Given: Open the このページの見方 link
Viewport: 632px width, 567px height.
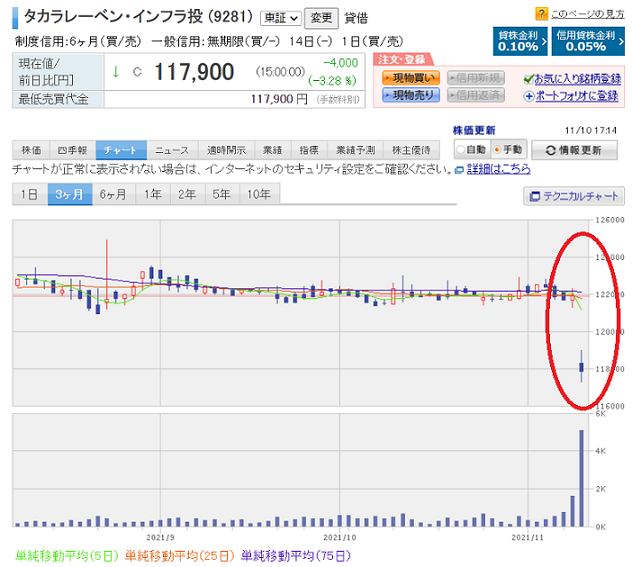Looking at the screenshot, I should pyautogui.click(x=587, y=14).
